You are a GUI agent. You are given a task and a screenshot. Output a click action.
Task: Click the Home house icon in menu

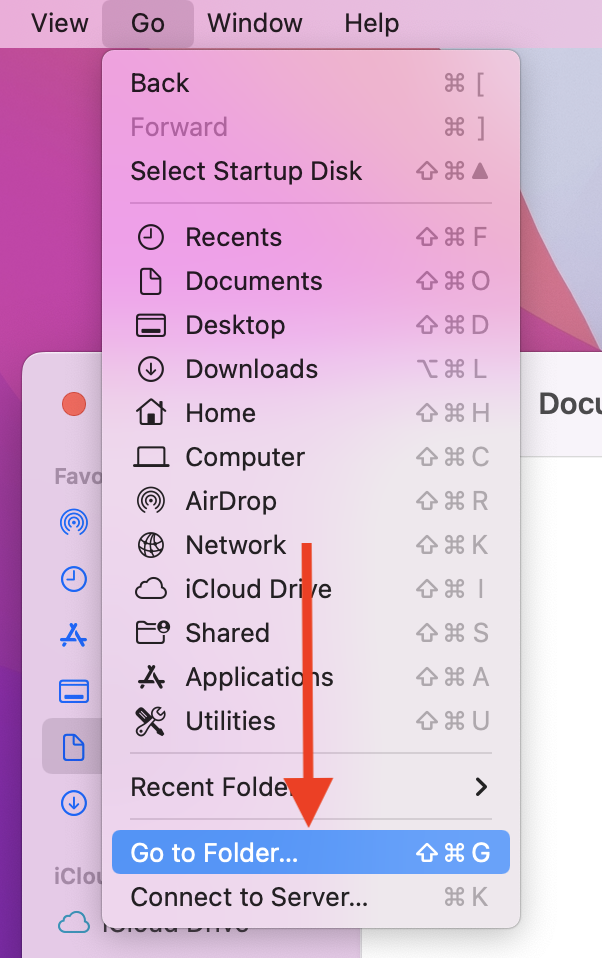[x=150, y=413]
